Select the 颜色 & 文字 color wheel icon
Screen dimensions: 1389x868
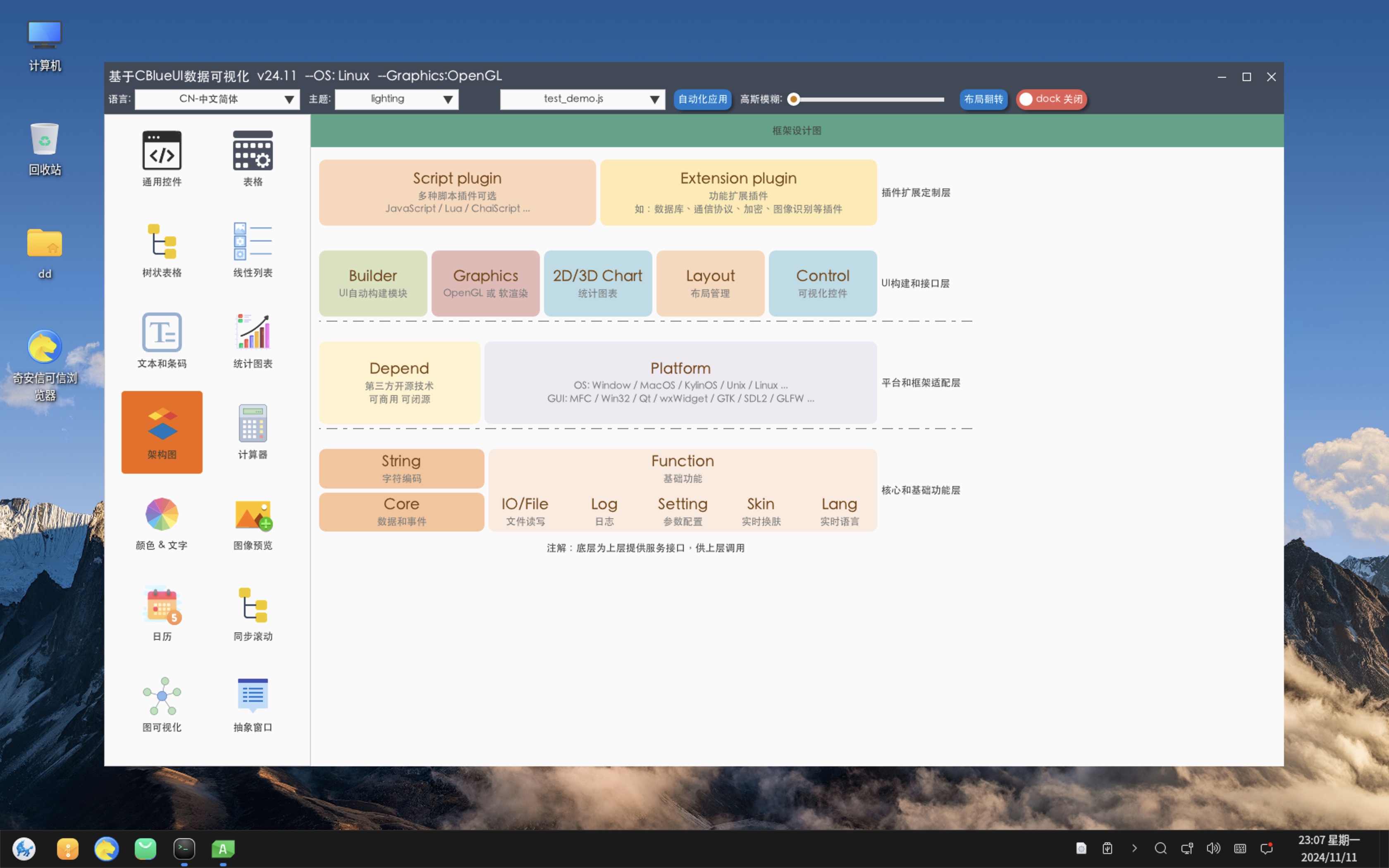tap(162, 514)
